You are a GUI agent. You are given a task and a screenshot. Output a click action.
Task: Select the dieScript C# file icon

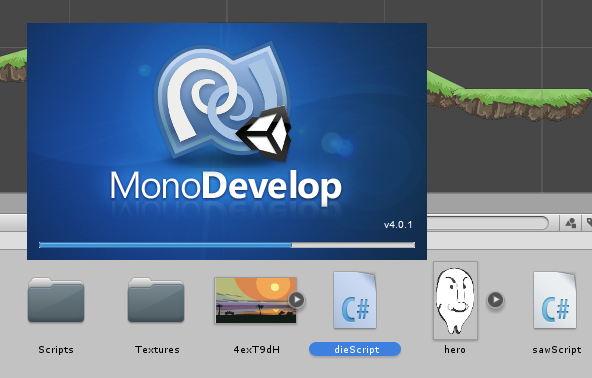click(355, 300)
